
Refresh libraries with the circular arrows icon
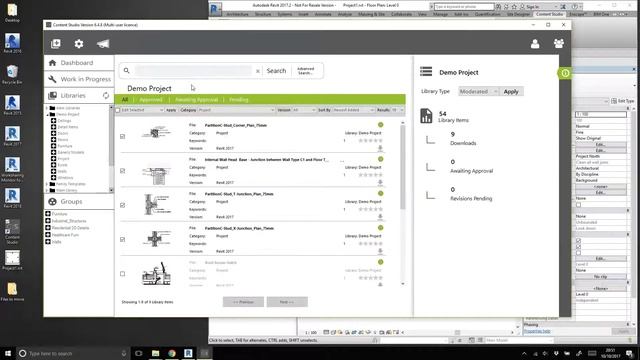106,96
